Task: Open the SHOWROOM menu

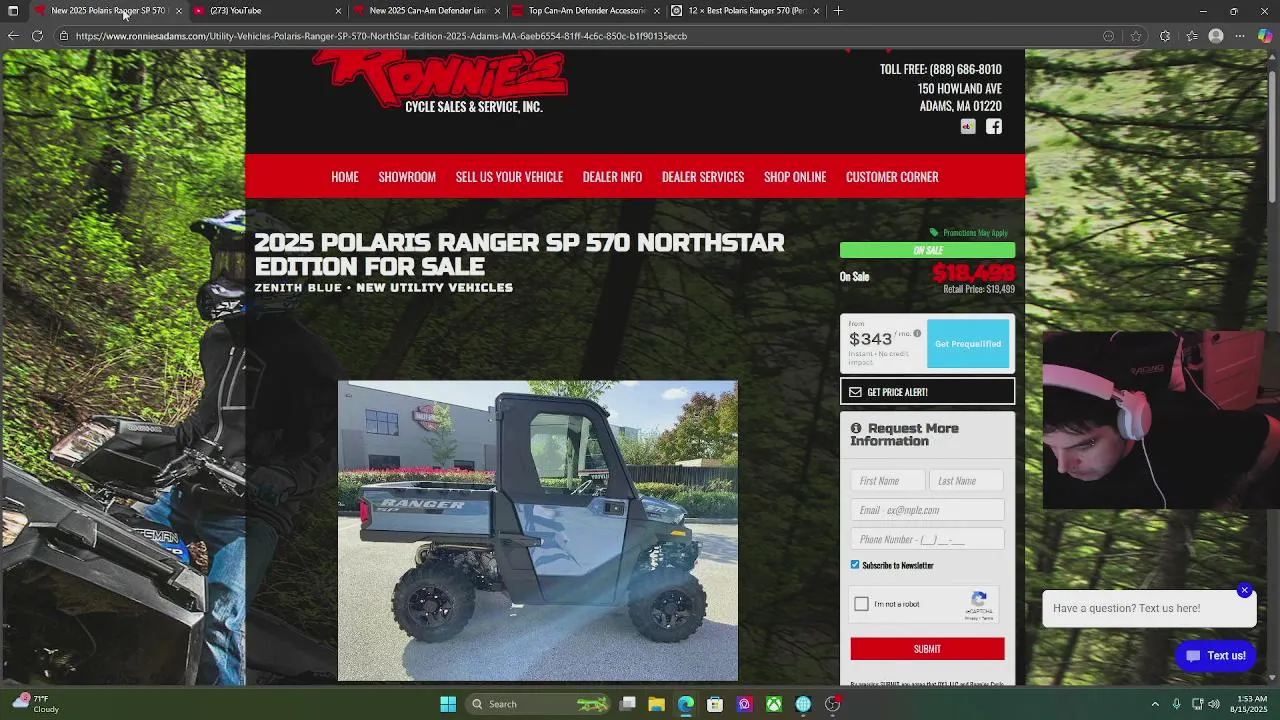Action: click(407, 177)
